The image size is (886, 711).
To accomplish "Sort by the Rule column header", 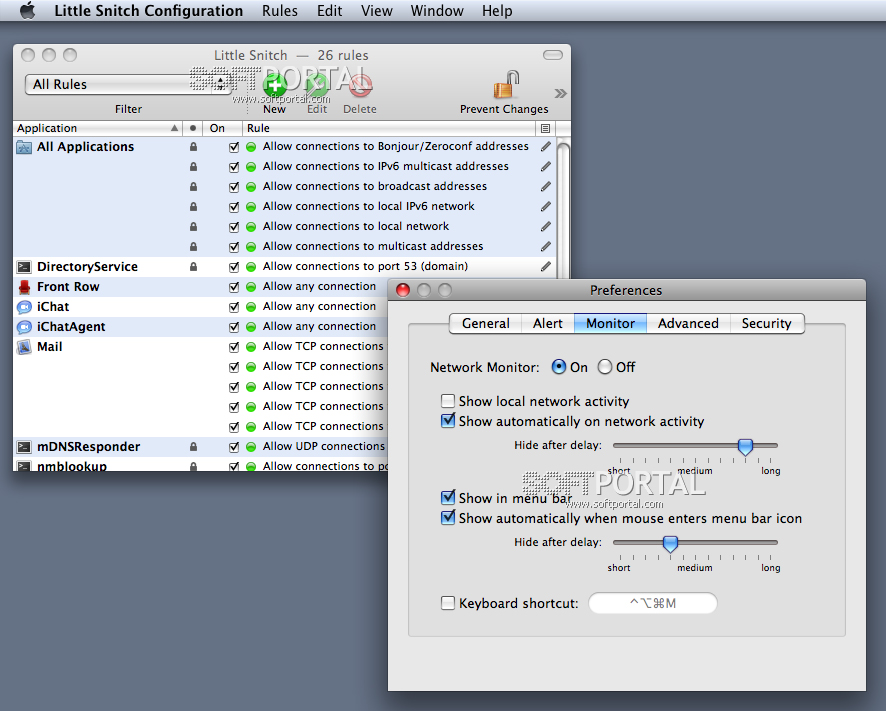I will 390,128.
